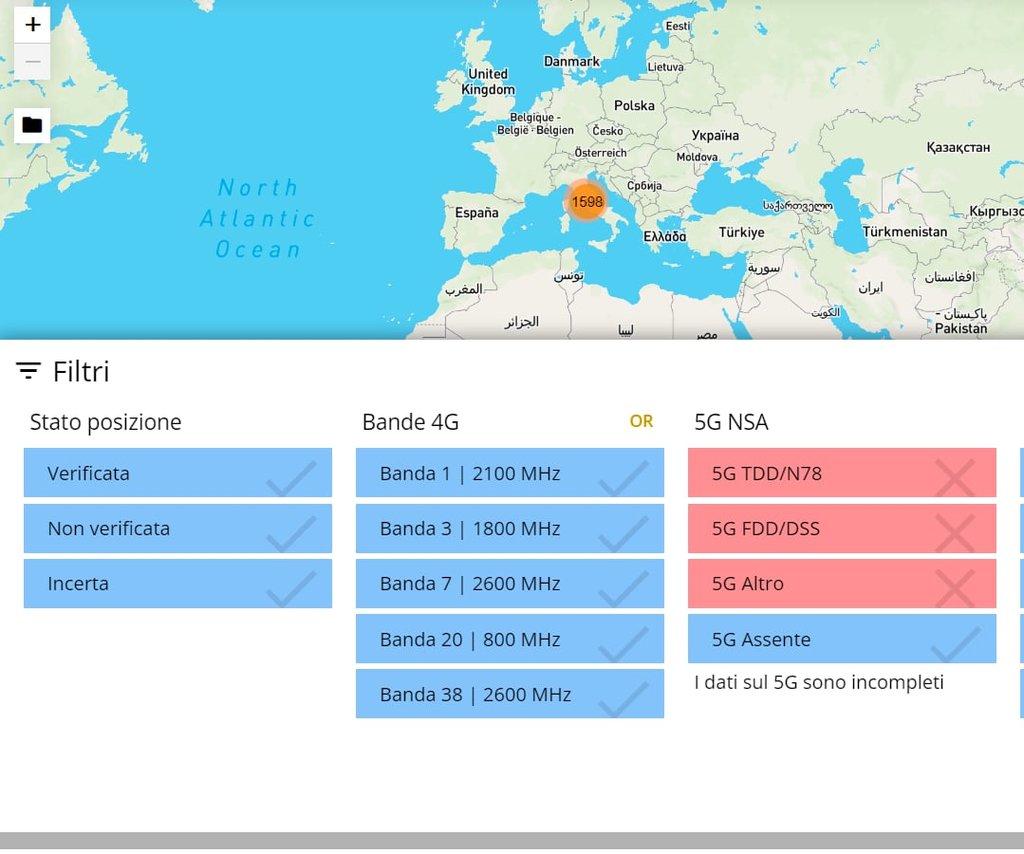Toggle Banda 20 | 800 MHz filter
The width and height of the screenshot is (1024, 854).
click(509, 639)
